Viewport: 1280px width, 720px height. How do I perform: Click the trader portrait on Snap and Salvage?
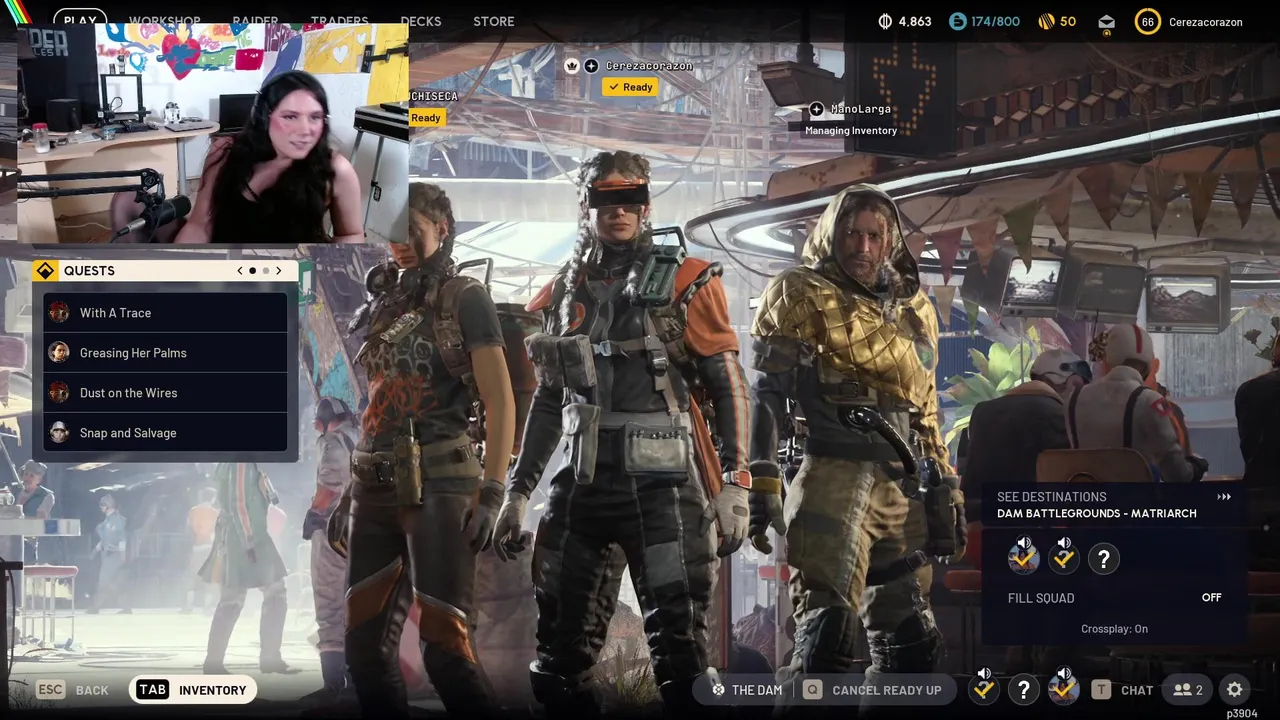point(60,433)
